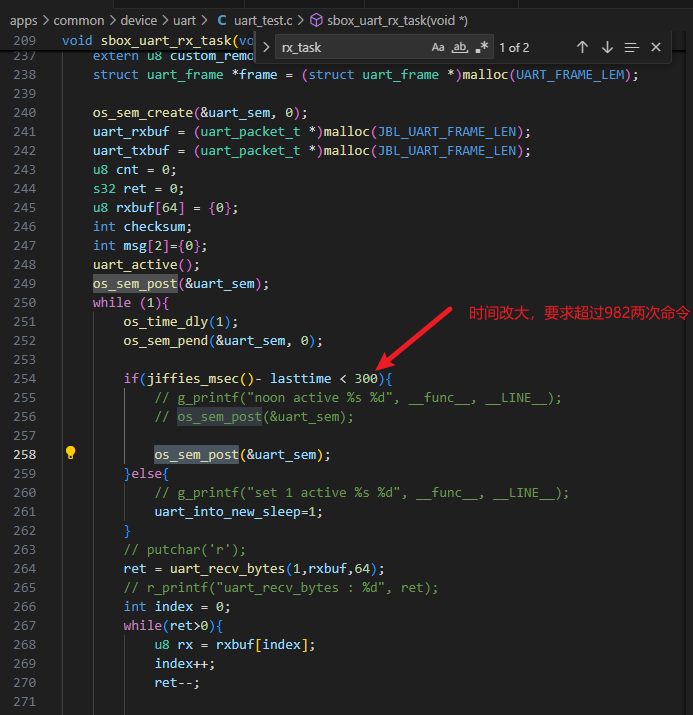This screenshot has width=693, height=715.
Task: Click sticky header 'sbox_uart_rx_task' function name
Action: [x=166, y=41]
